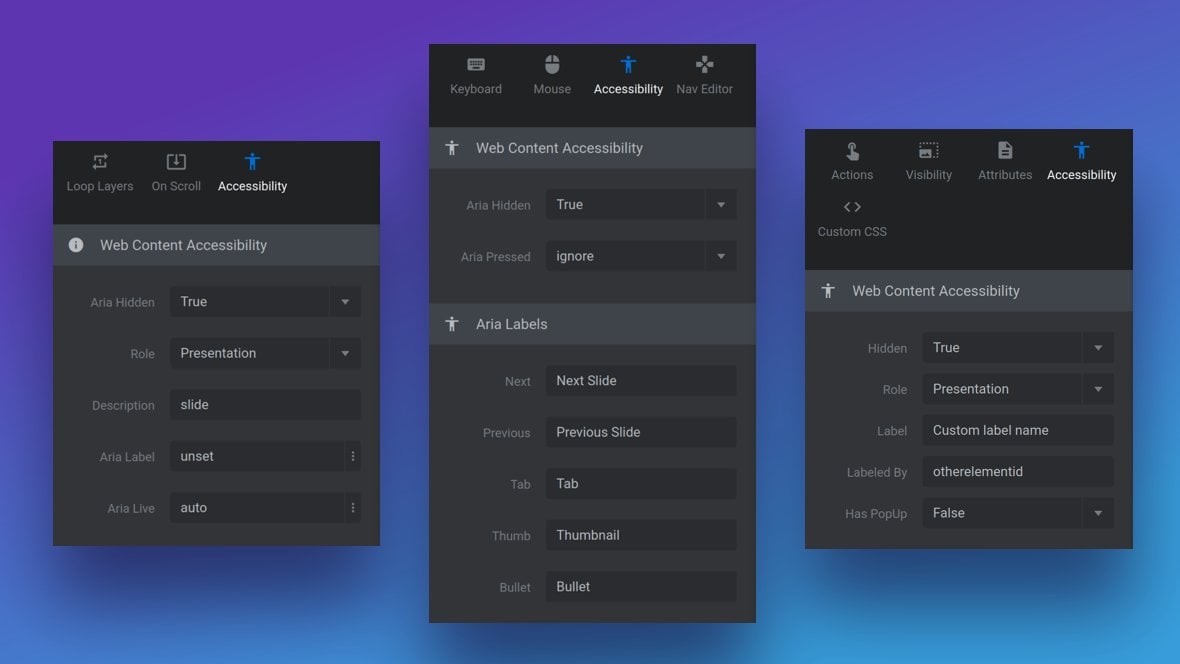This screenshot has height=664, width=1180.
Task: Click right panel Web Content Accessibility header
Action: (x=969, y=291)
